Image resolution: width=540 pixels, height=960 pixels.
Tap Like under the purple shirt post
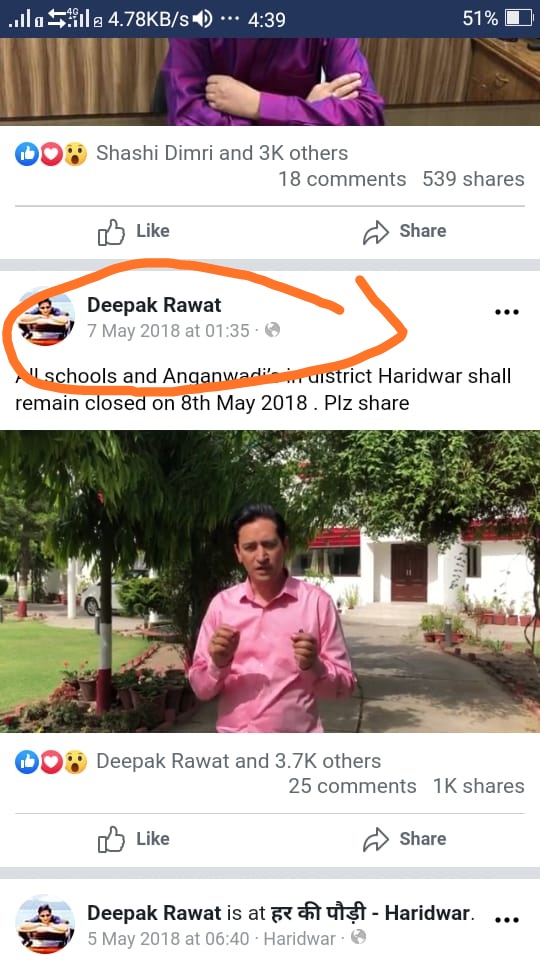point(134,231)
